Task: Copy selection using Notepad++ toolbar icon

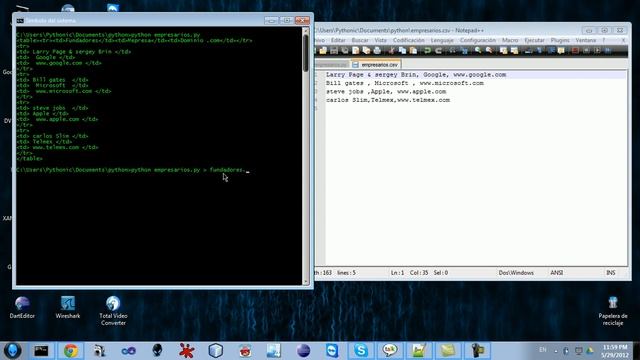Action: pyautogui.click(x=402, y=51)
